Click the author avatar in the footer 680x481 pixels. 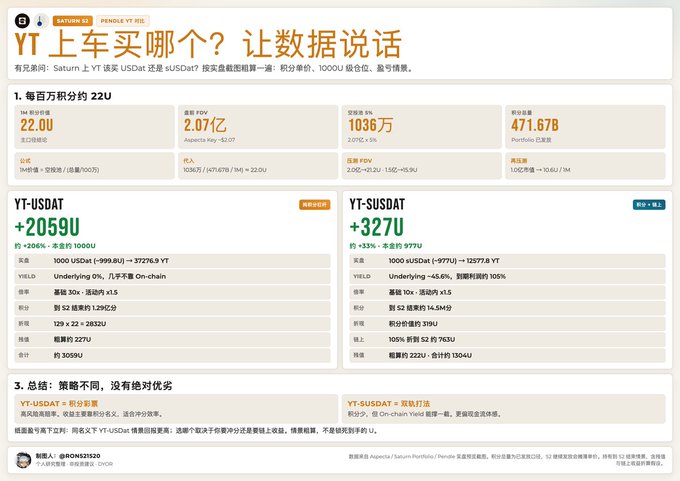(x=23, y=460)
